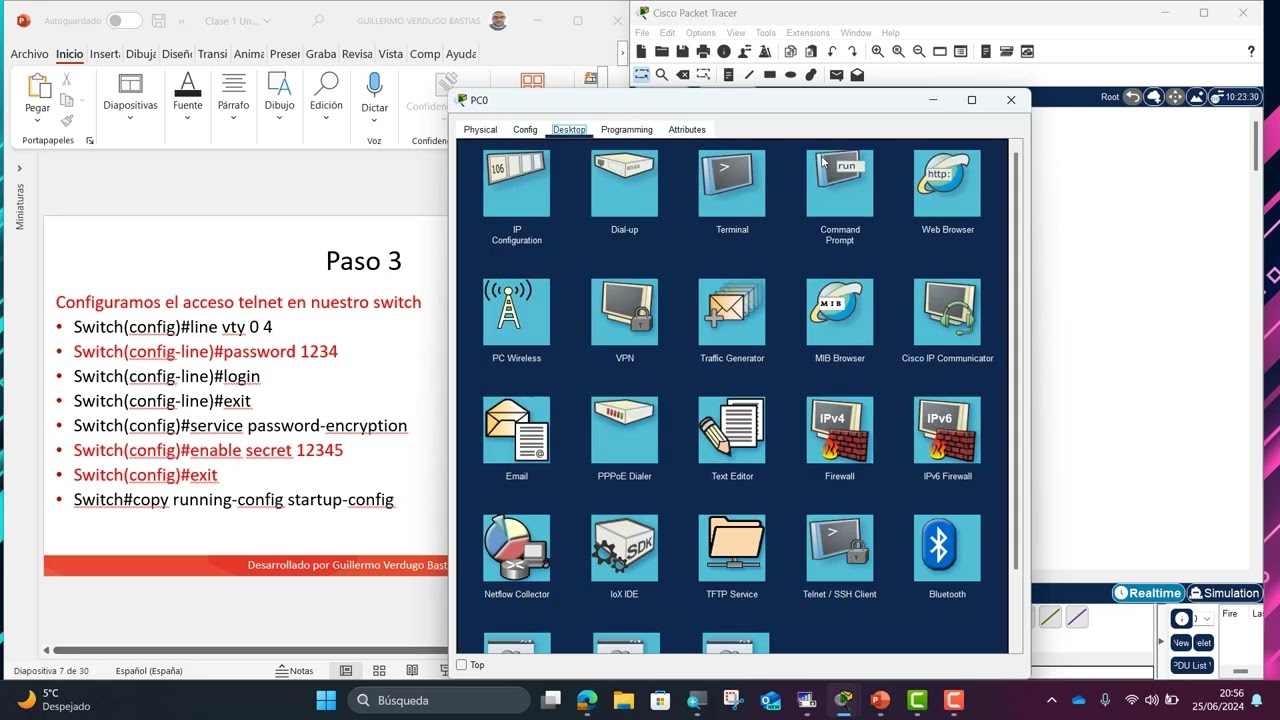This screenshot has width=1280, height=720.
Task: Expand the Fuente group dropdown
Action: point(187,118)
